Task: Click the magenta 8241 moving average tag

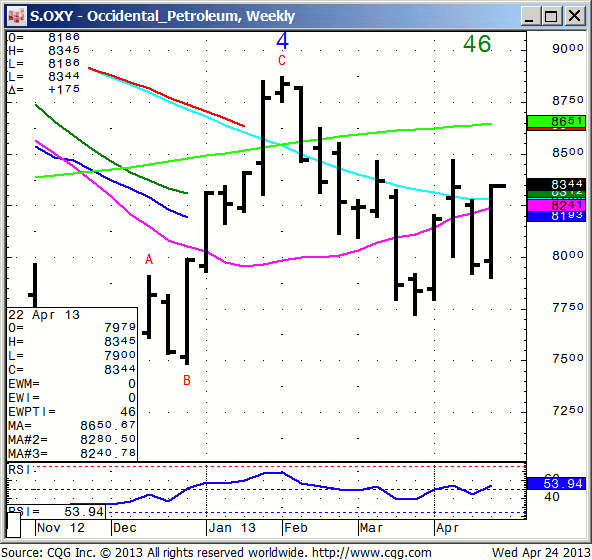Action: coord(556,205)
